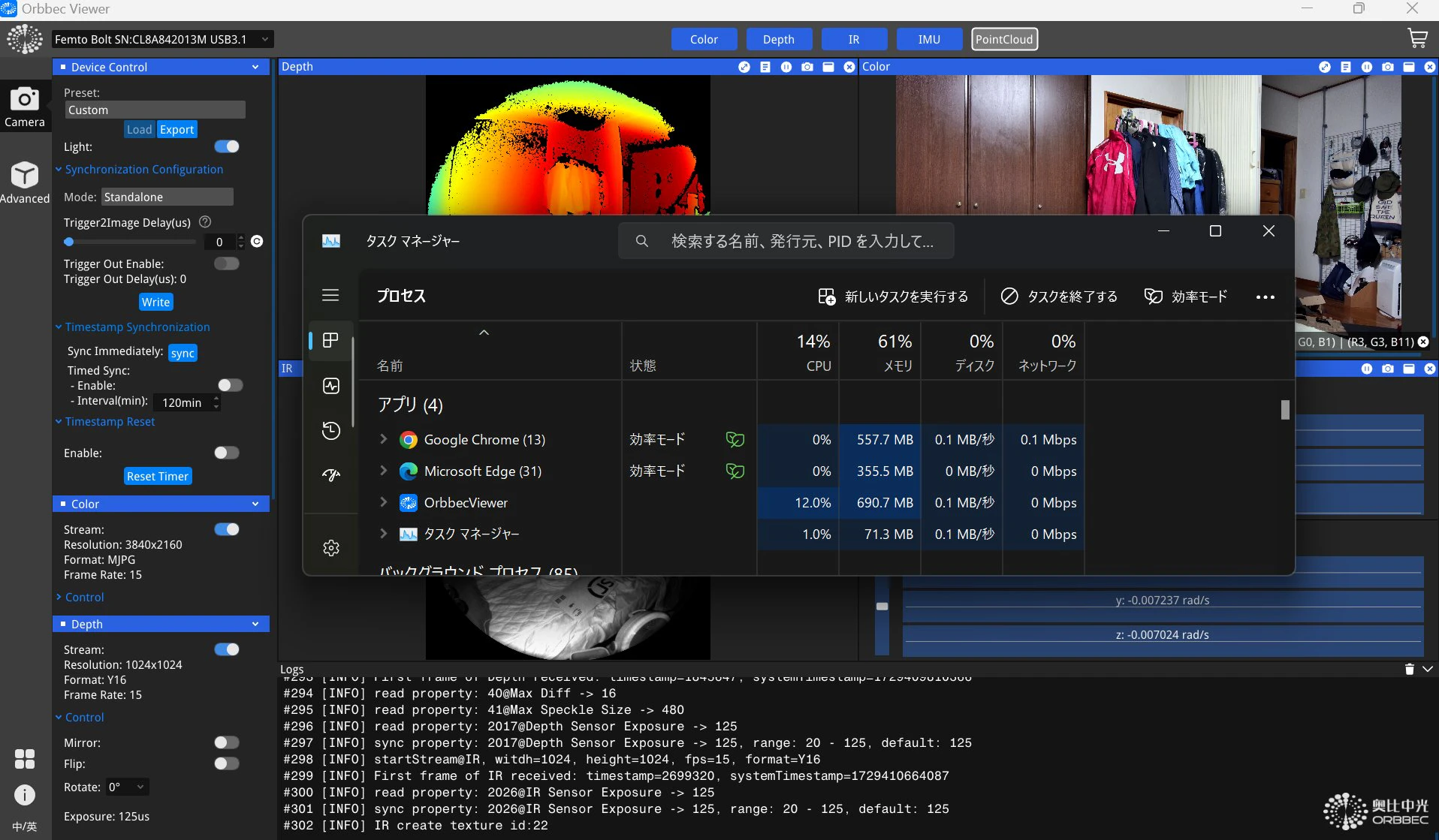Open the Performance page in Task Manager

[330, 386]
